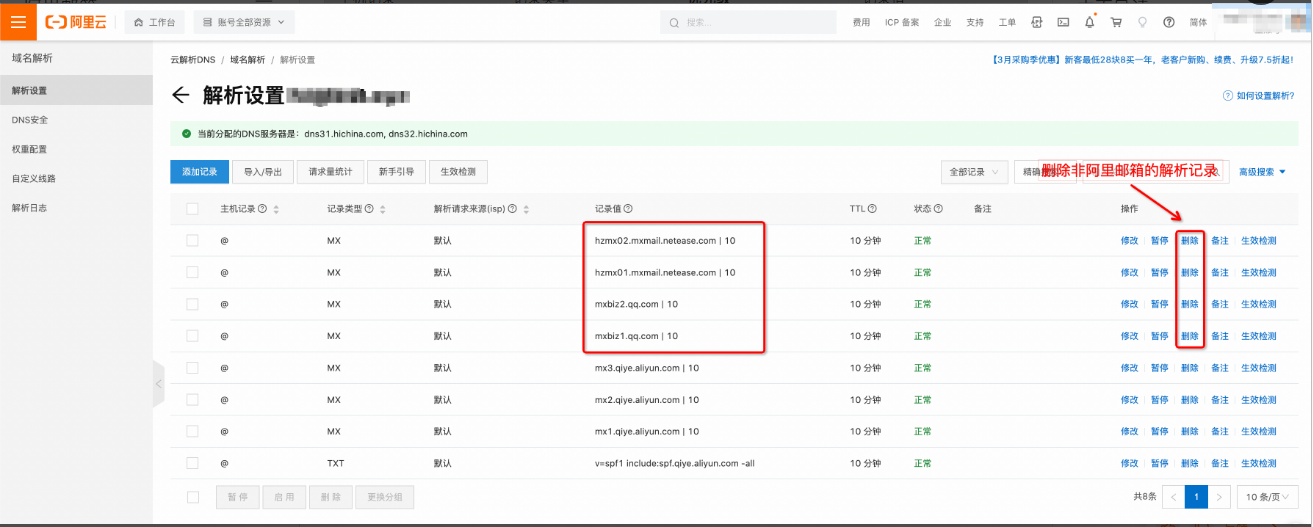The height and width of the screenshot is (527, 1313).
Task: Click the magnifier icon in search box
Action: click(676, 22)
